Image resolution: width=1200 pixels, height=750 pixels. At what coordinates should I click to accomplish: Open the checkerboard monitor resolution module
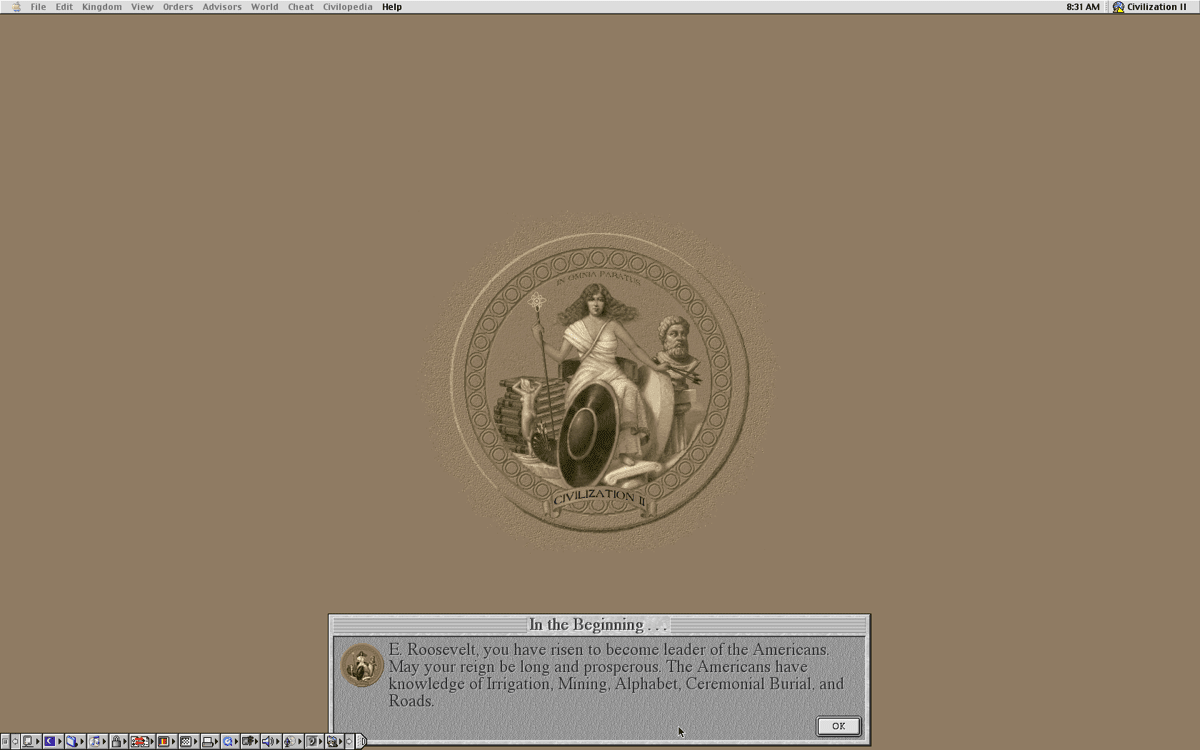[188, 741]
